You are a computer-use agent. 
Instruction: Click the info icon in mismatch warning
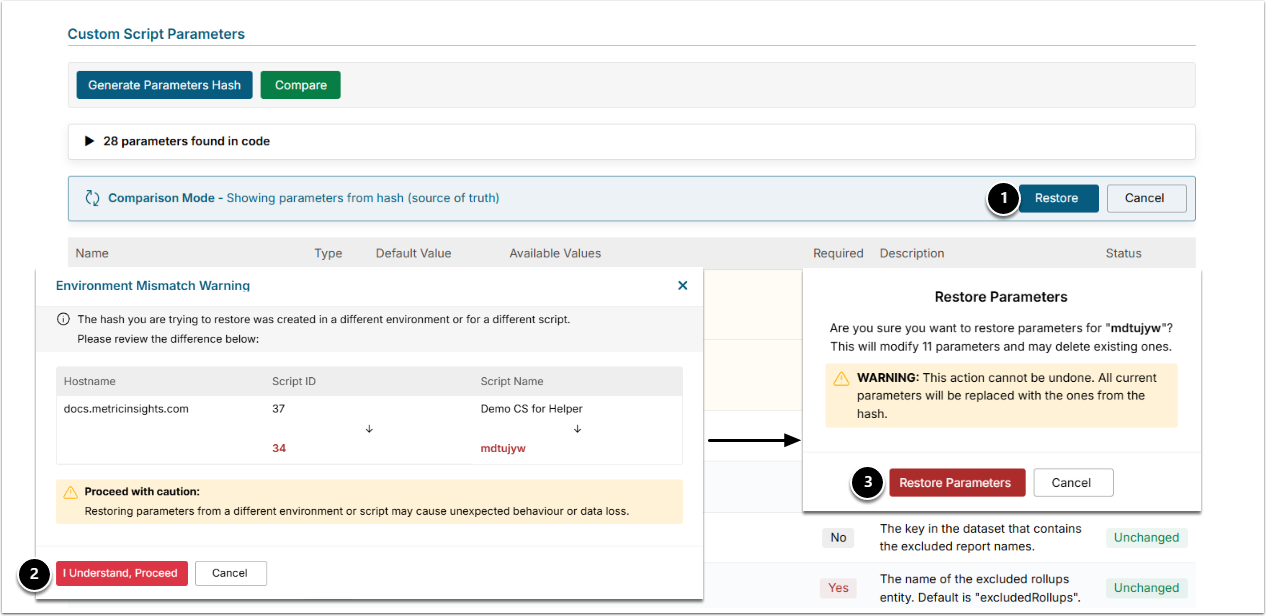click(x=63, y=319)
